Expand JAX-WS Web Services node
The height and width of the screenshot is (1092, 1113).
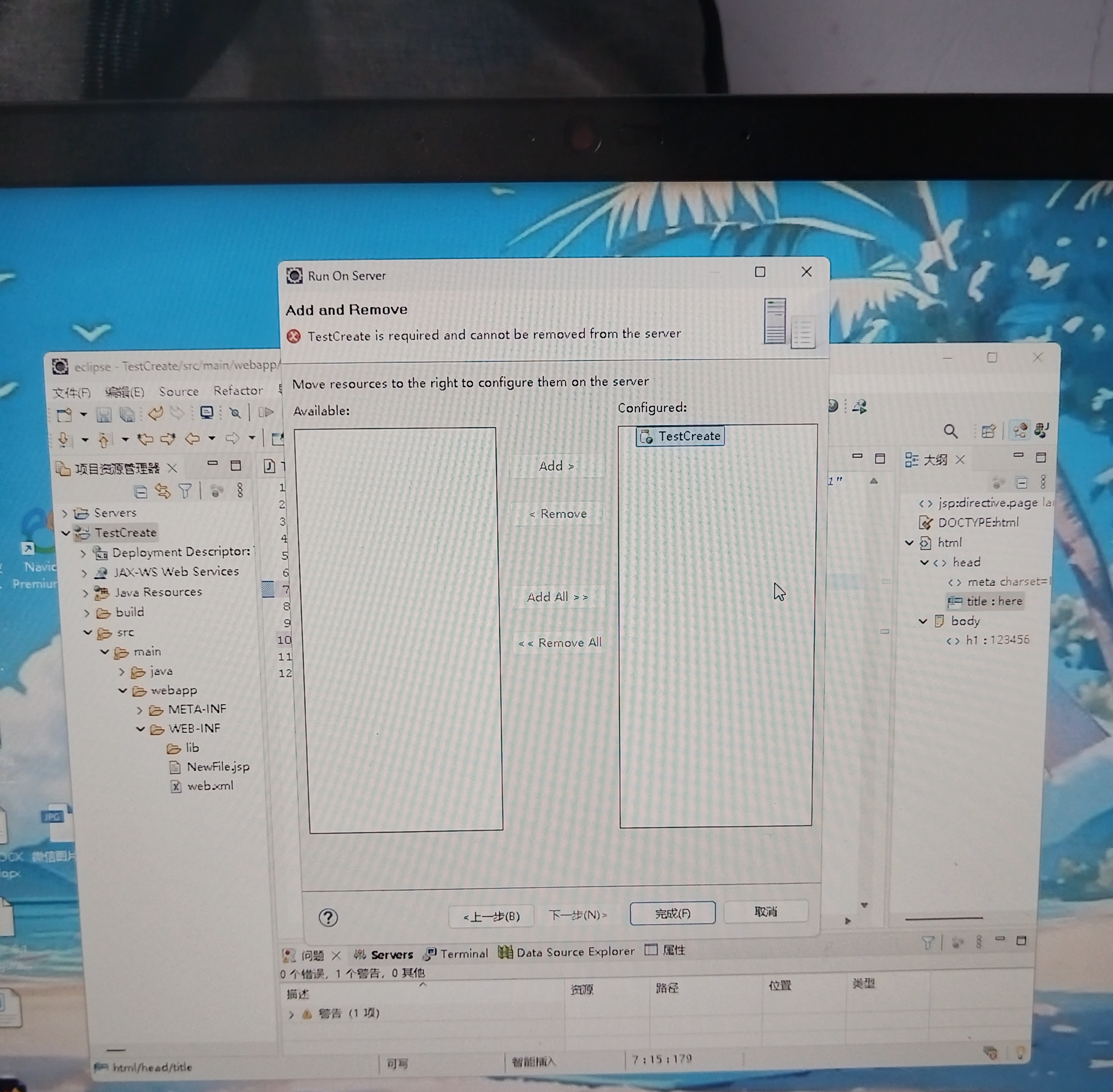click(84, 573)
